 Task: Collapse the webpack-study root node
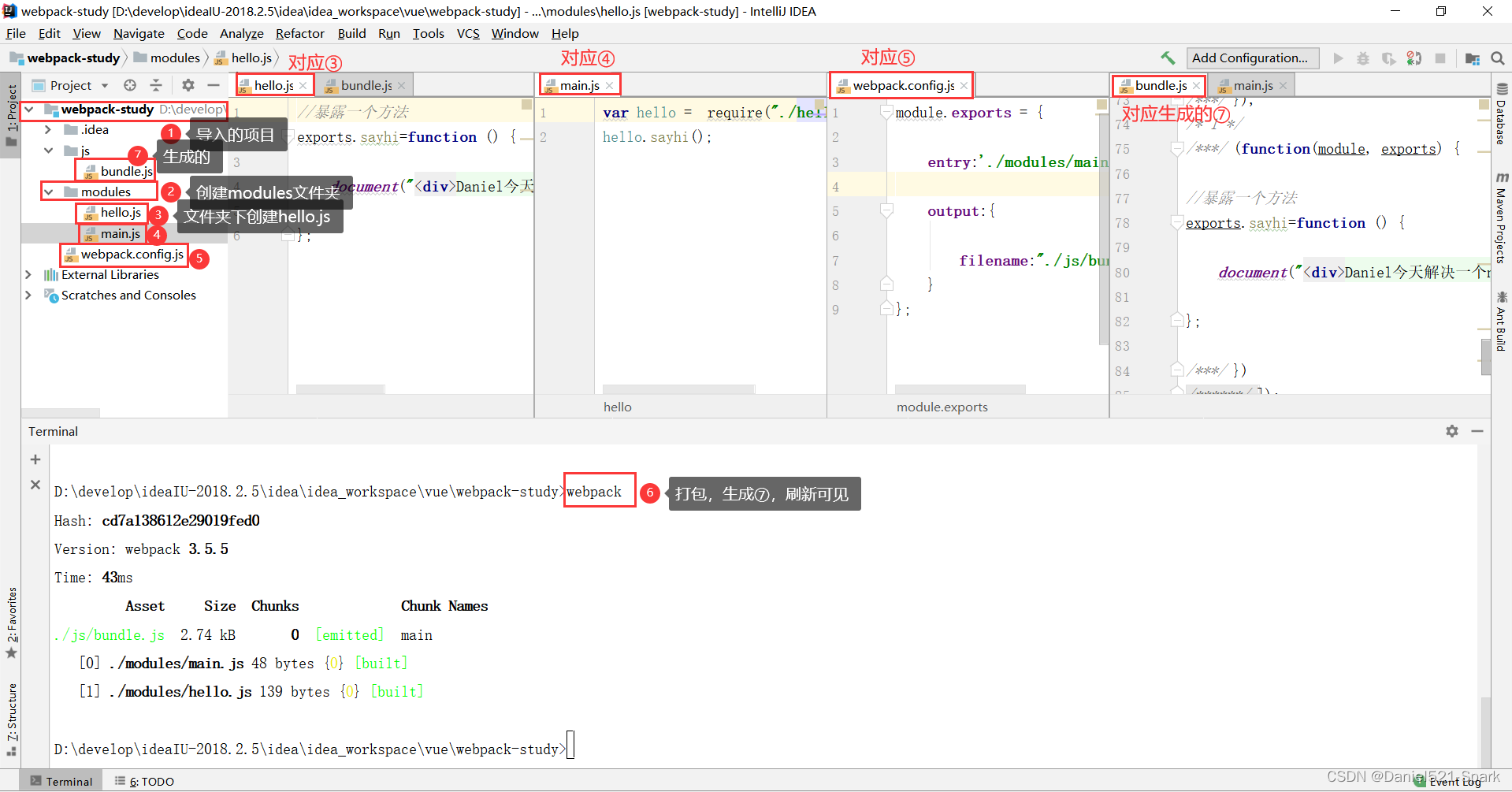point(29,110)
